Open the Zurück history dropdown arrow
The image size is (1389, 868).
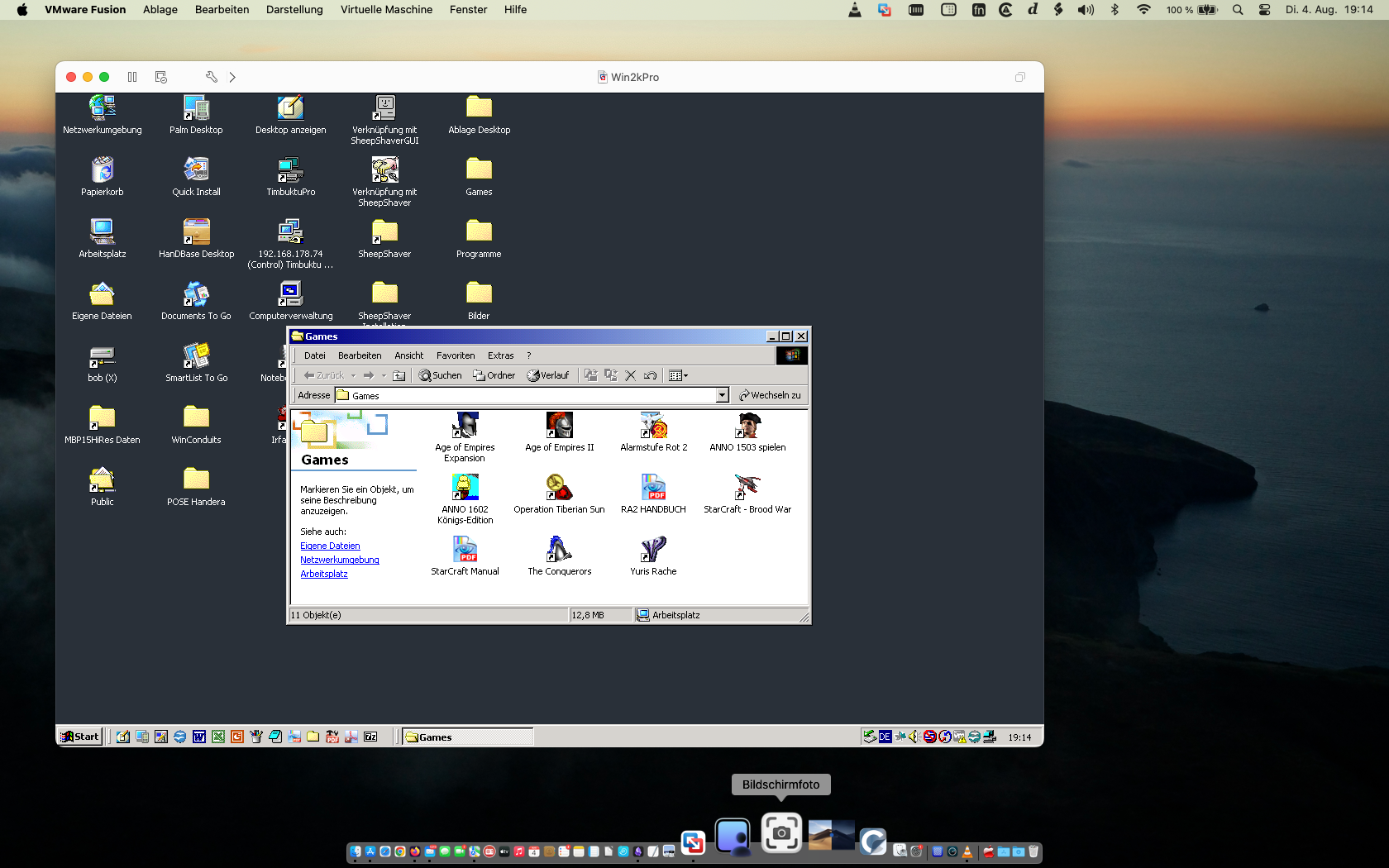click(x=353, y=375)
